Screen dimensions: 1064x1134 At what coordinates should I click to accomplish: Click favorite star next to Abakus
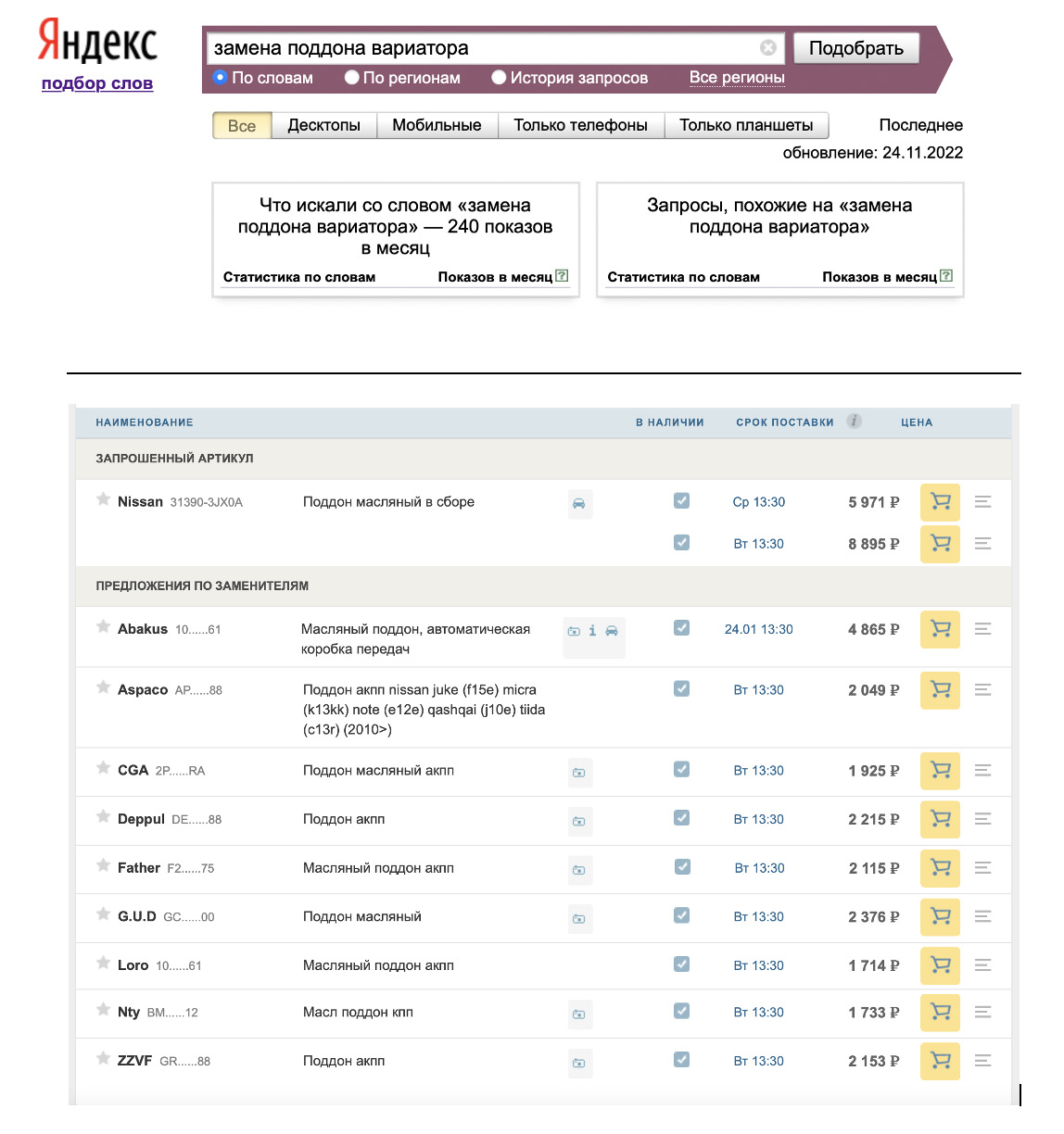click(103, 627)
